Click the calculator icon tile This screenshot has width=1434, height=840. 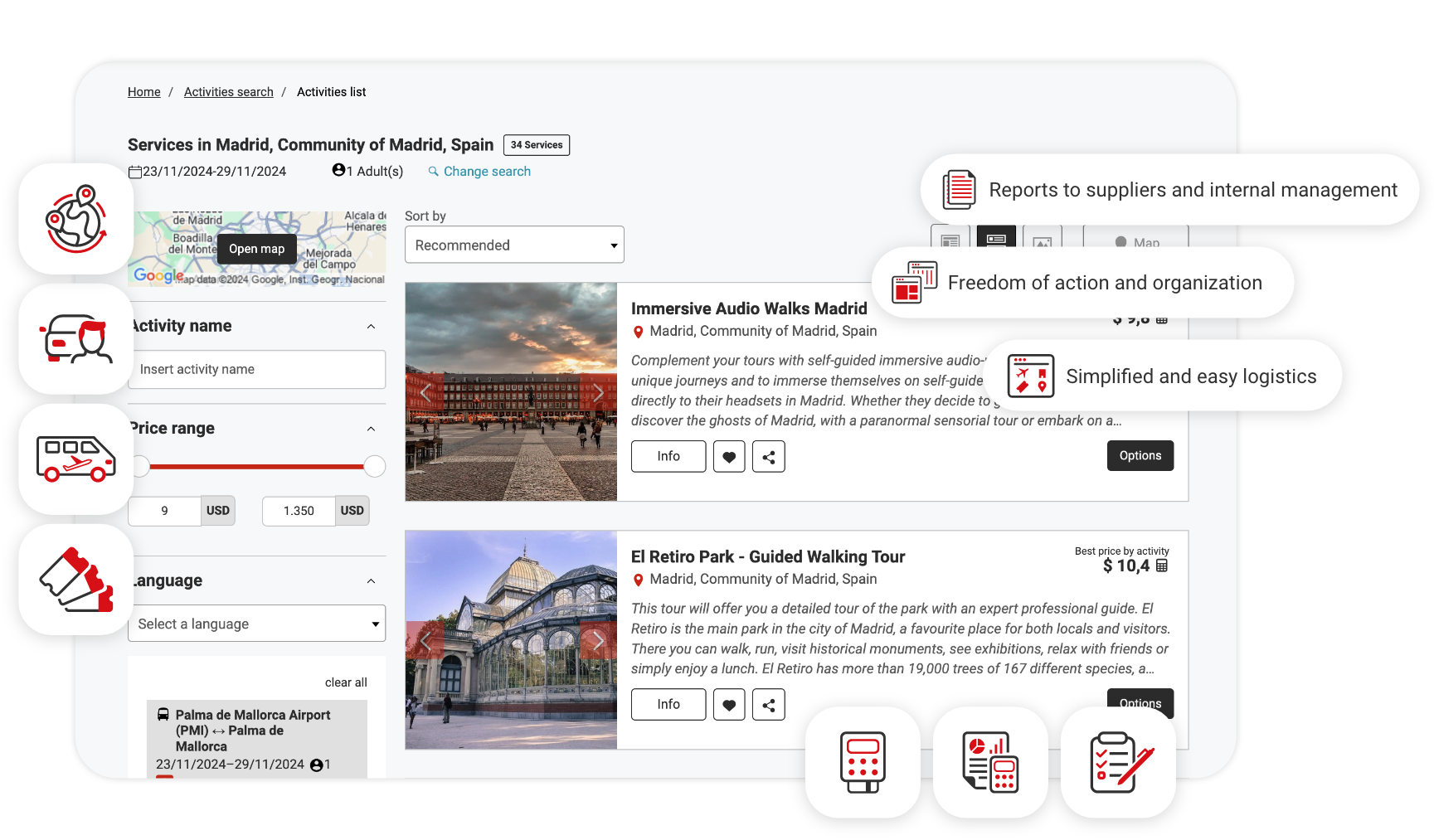863,762
